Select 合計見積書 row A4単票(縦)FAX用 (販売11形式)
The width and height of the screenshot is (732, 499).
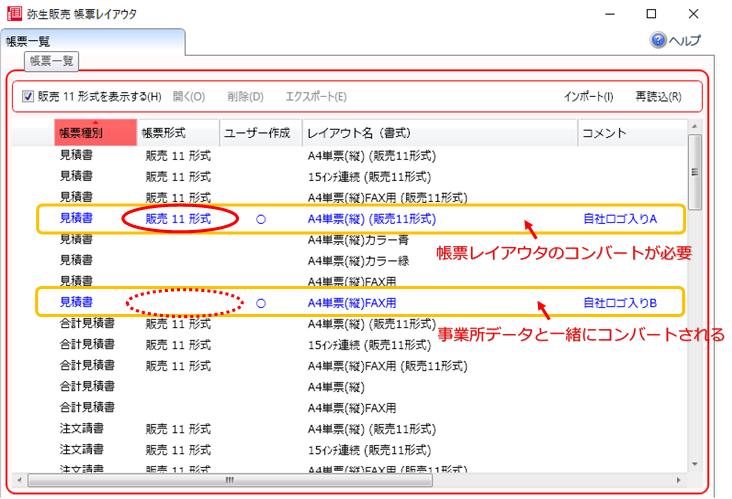pyautogui.click(x=349, y=366)
